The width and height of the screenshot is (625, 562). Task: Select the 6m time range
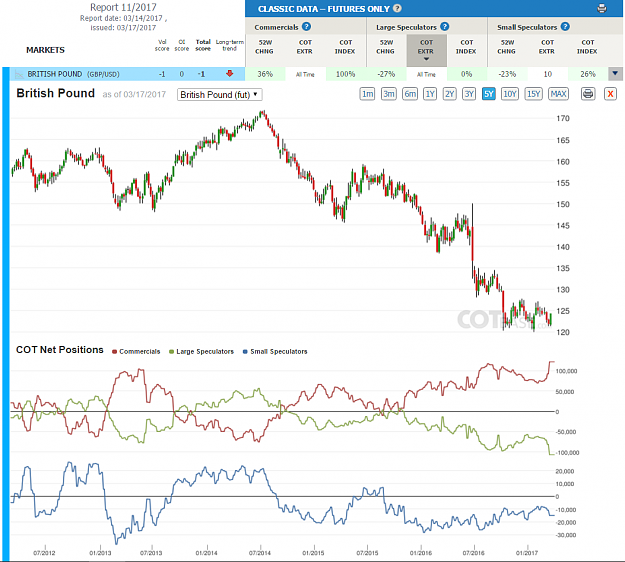click(410, 94)
